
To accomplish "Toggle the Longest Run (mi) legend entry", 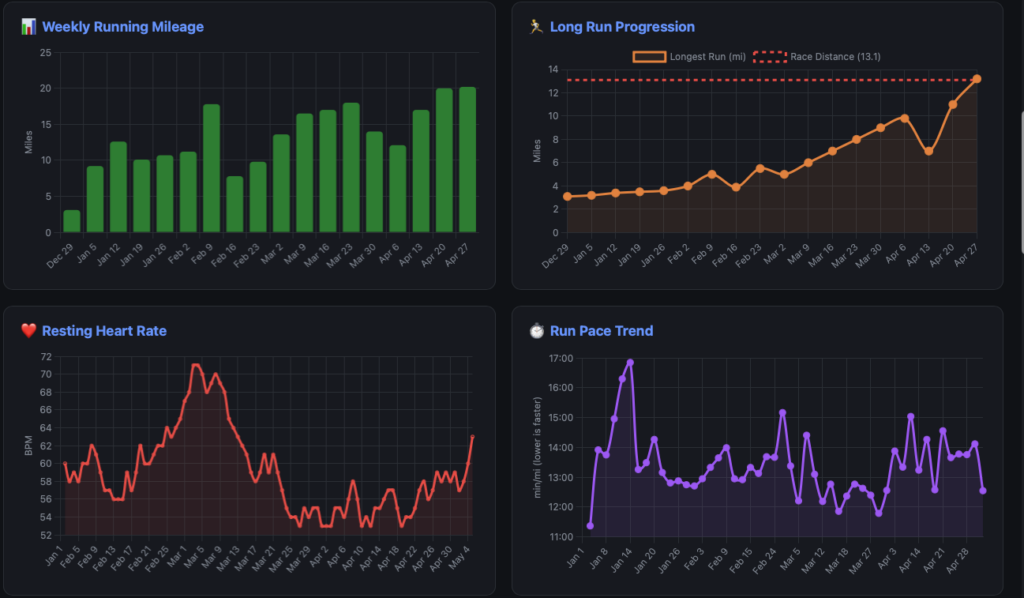I will [x=689, y=57].
